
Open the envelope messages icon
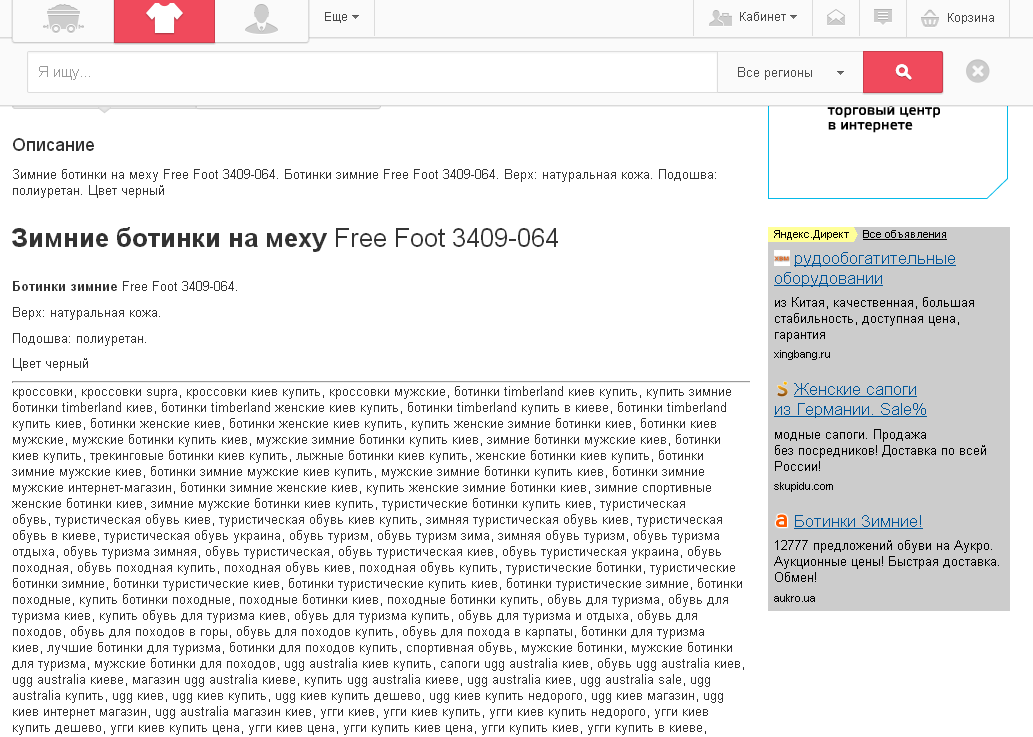click(836, 17)
